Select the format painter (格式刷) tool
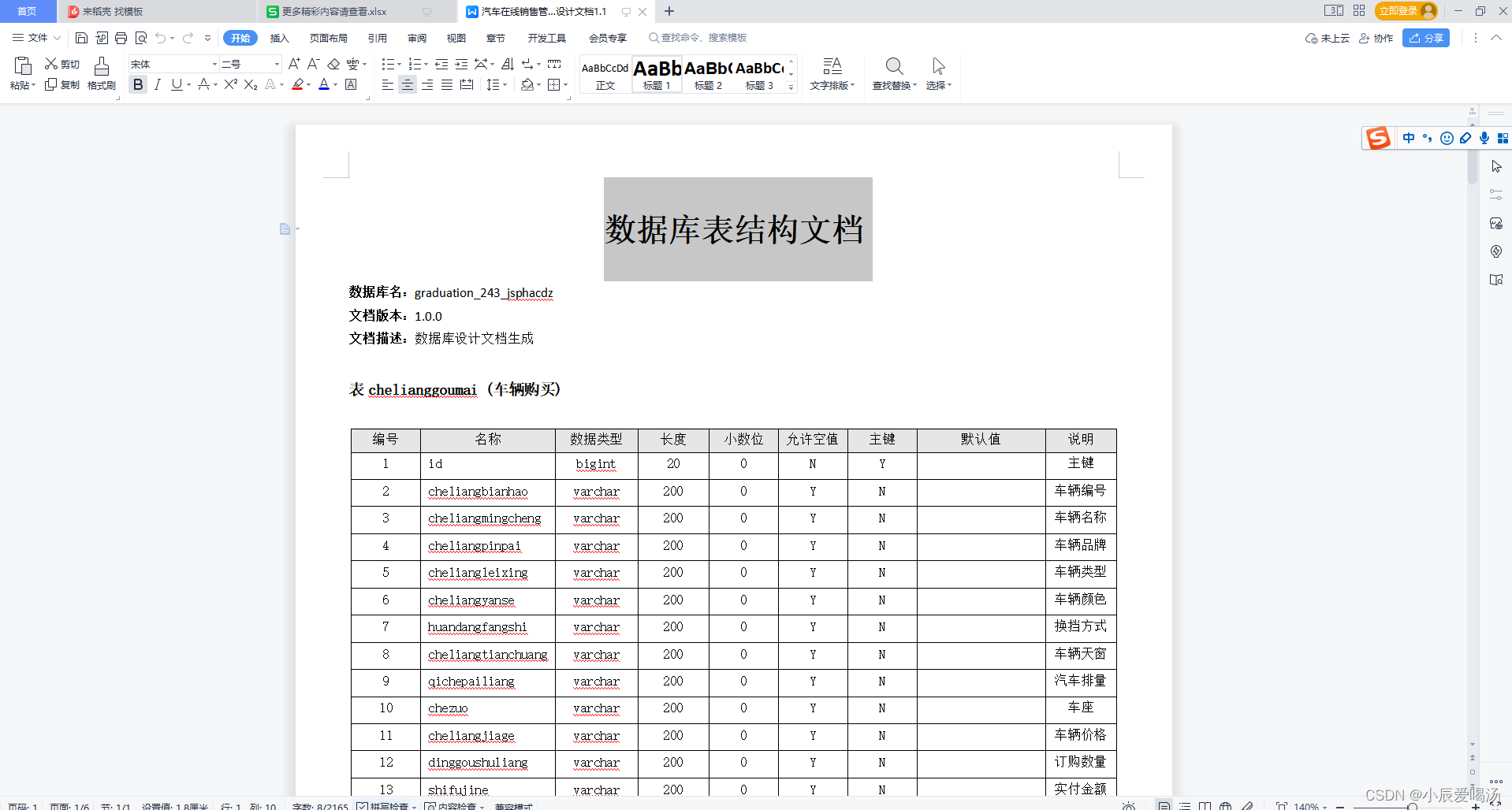Screen dimensions: 1512x810 tap(101, 73)
